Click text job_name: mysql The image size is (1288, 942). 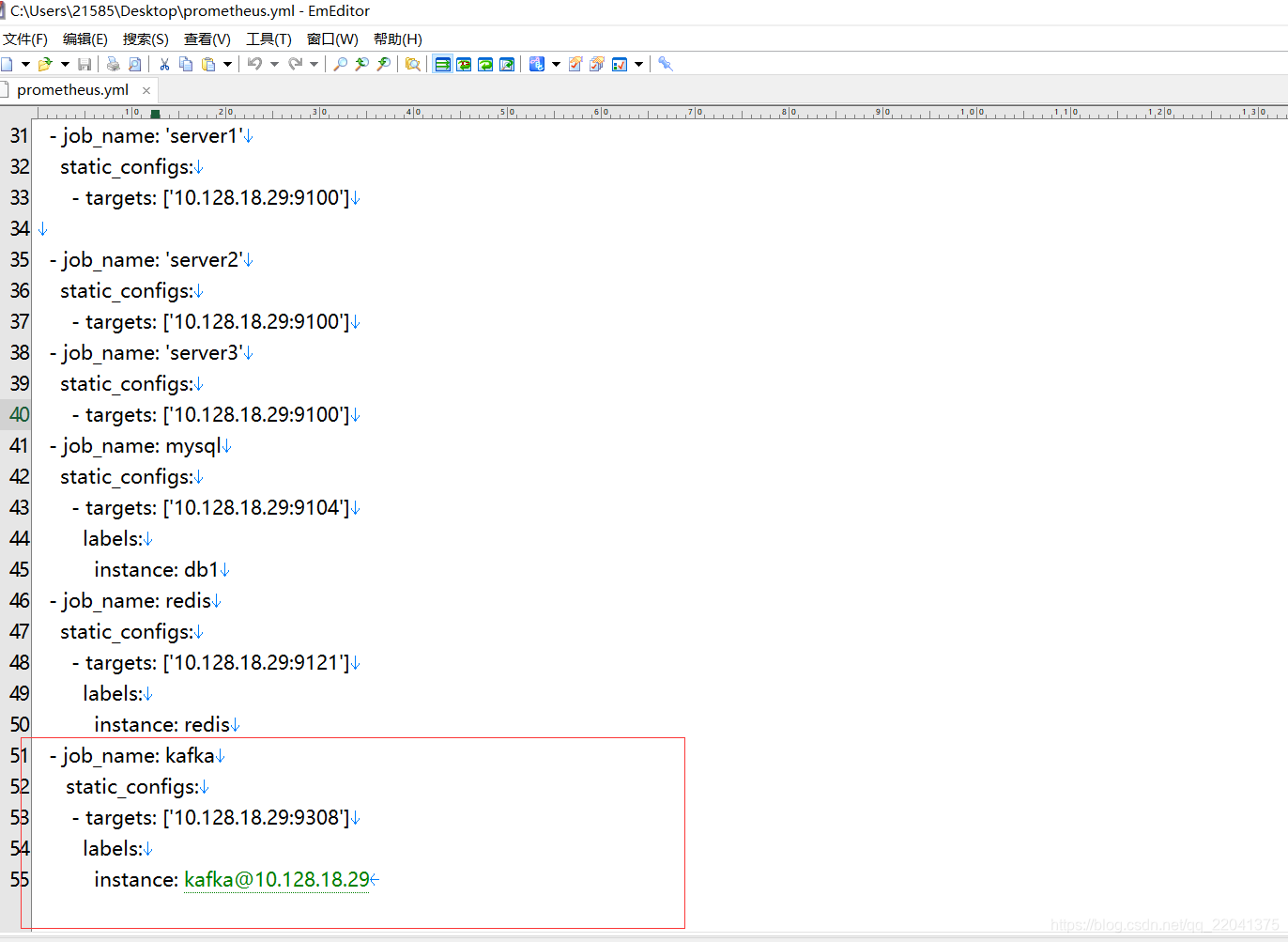142,445
